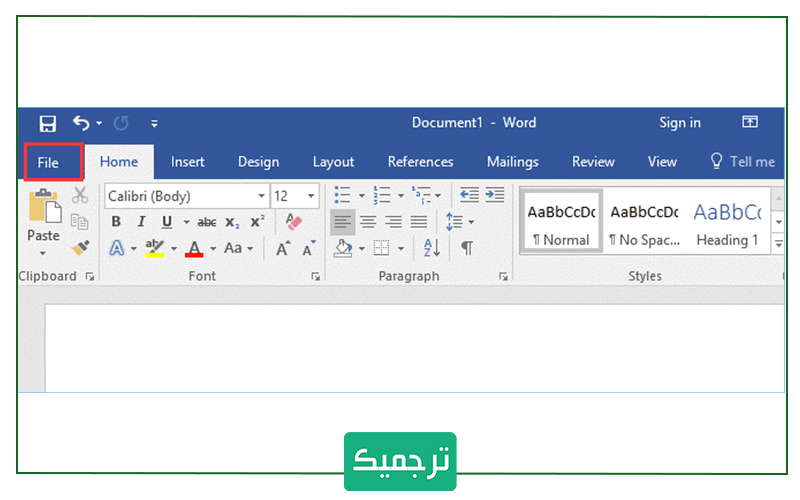Click the Redo/Repeat icon
Image resolution: width=800 pixels, height=500 pixels.
pyautogui.click(x=121, y=123)
